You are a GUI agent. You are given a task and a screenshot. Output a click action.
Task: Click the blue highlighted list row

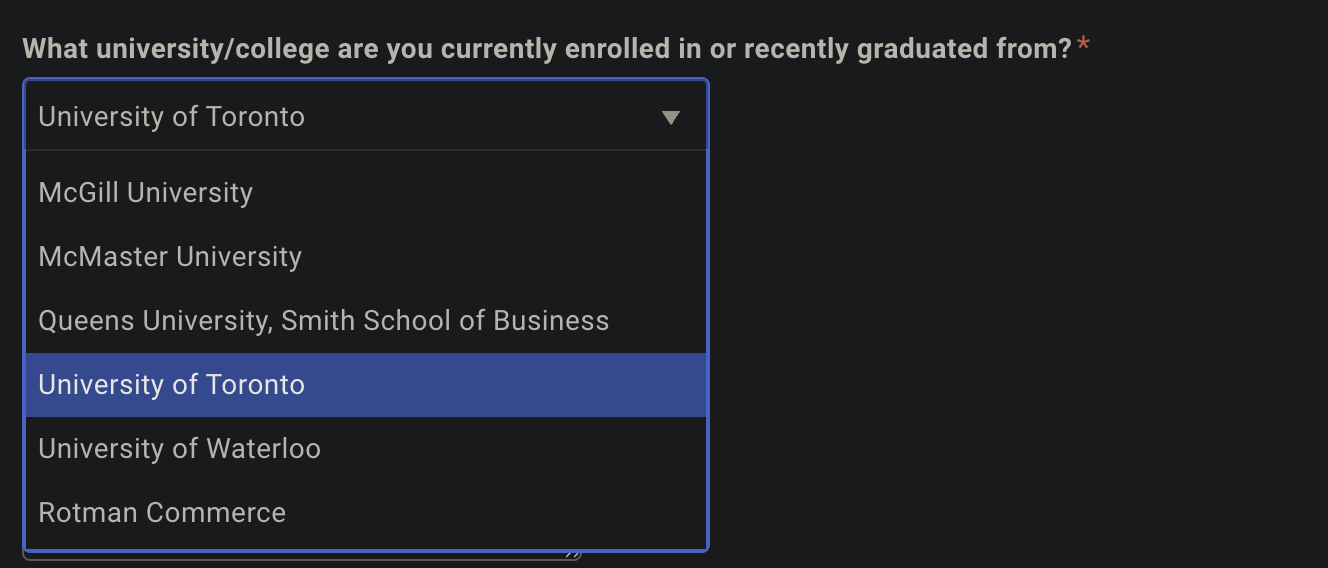[x=366, y=384]
